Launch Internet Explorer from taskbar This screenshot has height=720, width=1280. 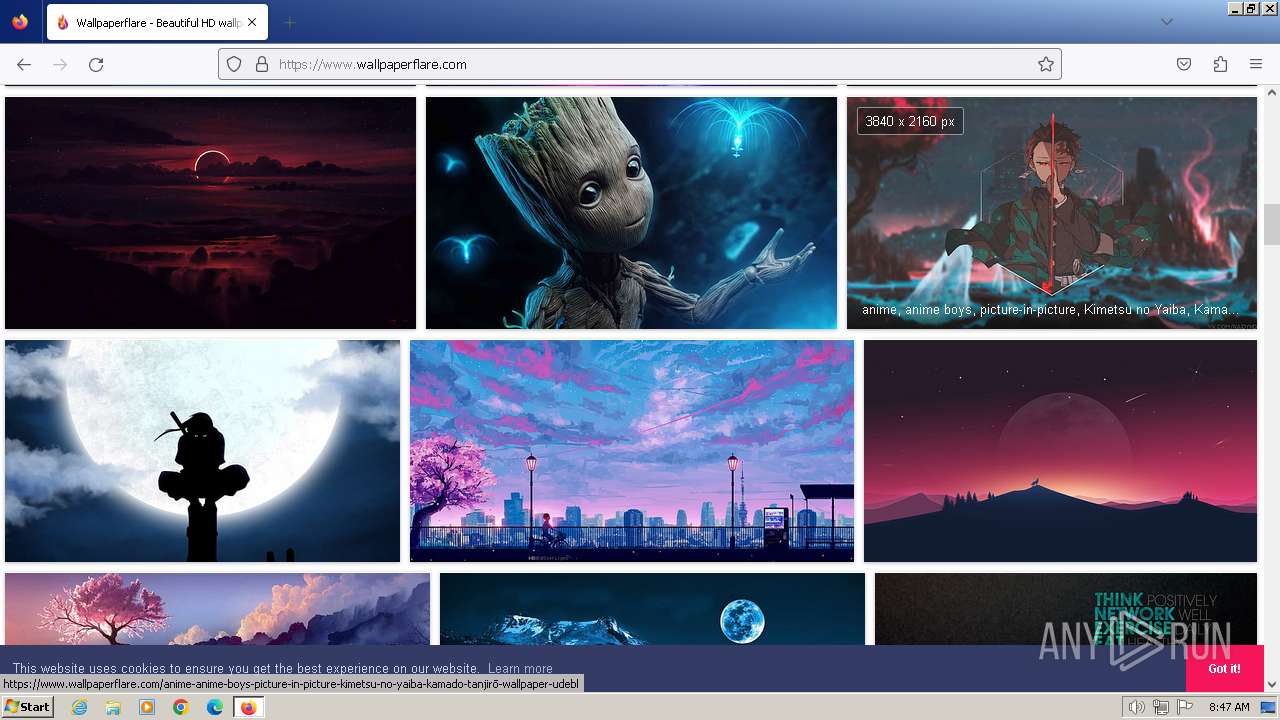click(x=79, y=707)
